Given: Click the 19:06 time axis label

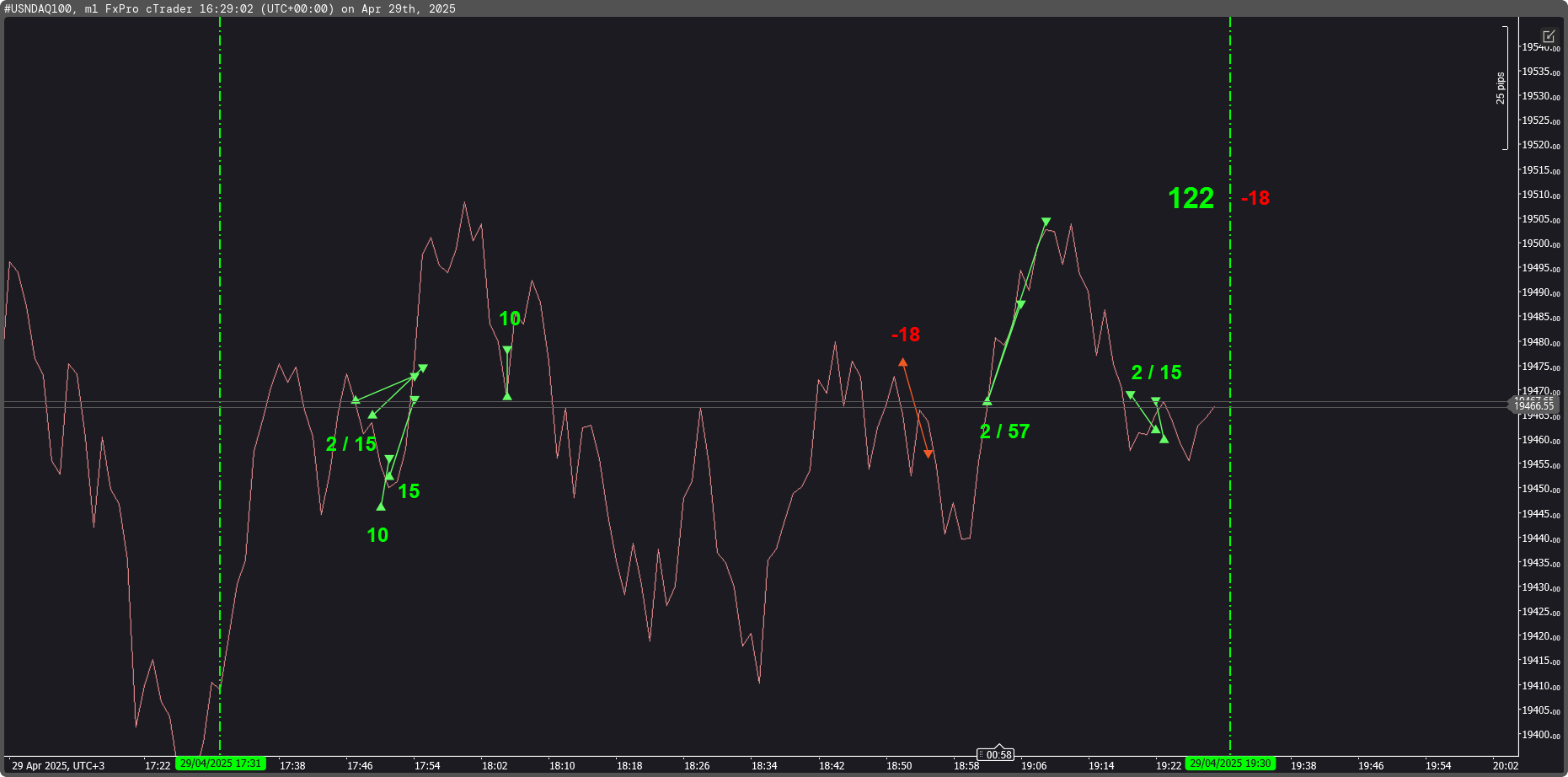Looking at the screenshot, I should point(1034,766).
